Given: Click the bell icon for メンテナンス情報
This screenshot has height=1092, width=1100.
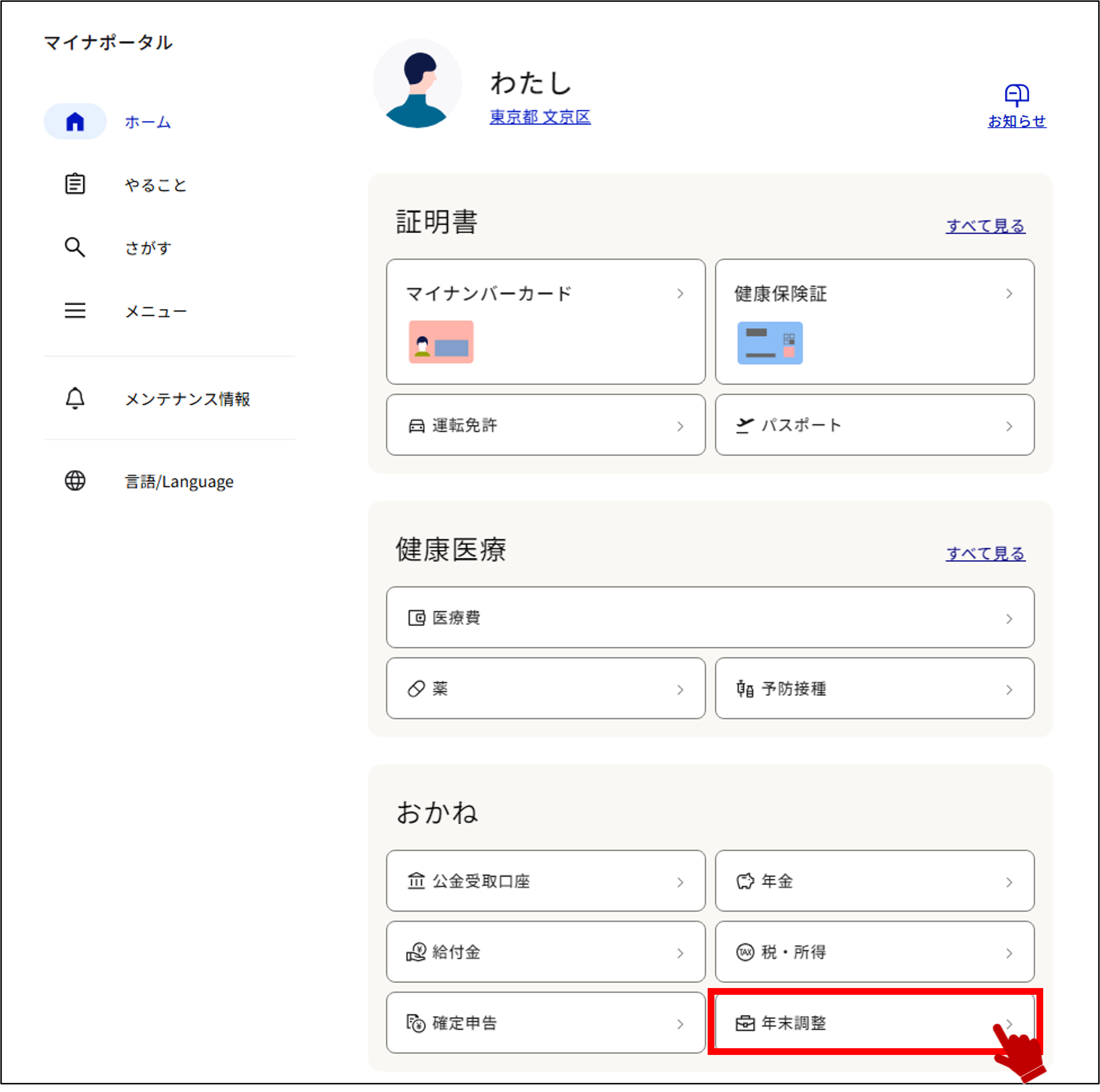Looking at the screenshot, I should [75, 398].
